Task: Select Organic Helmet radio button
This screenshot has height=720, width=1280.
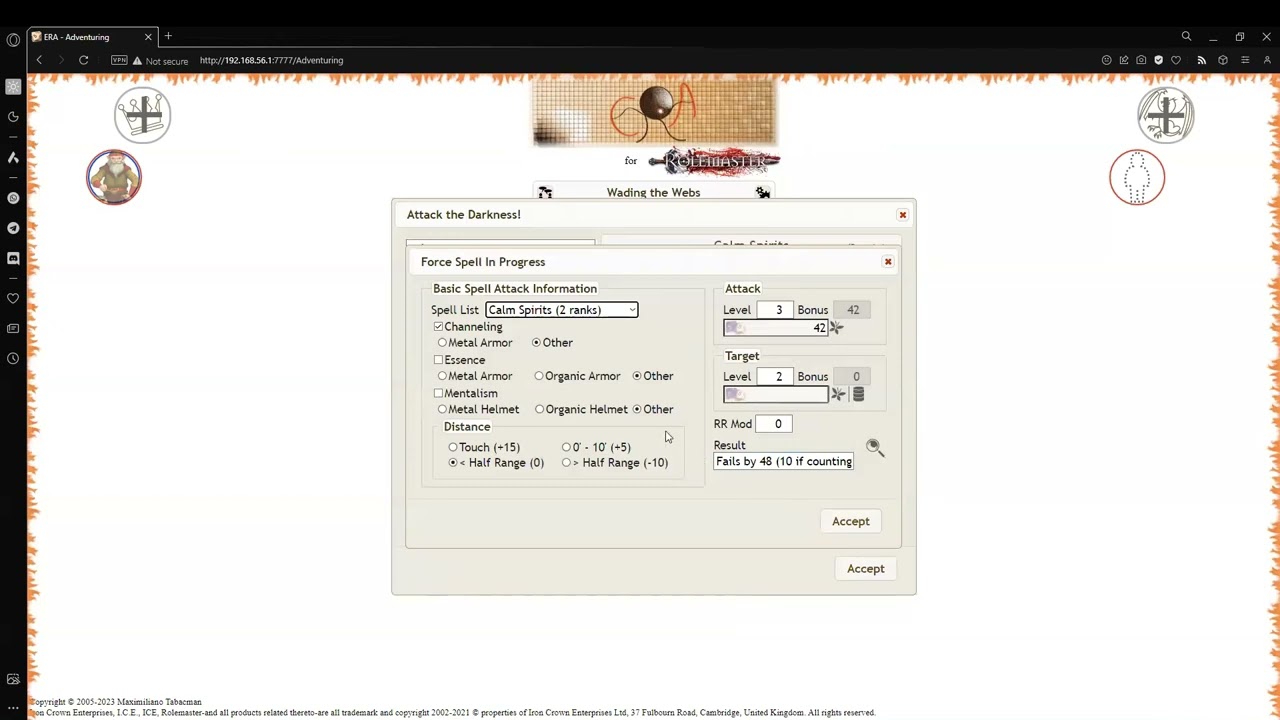Action: coord(539,409)
